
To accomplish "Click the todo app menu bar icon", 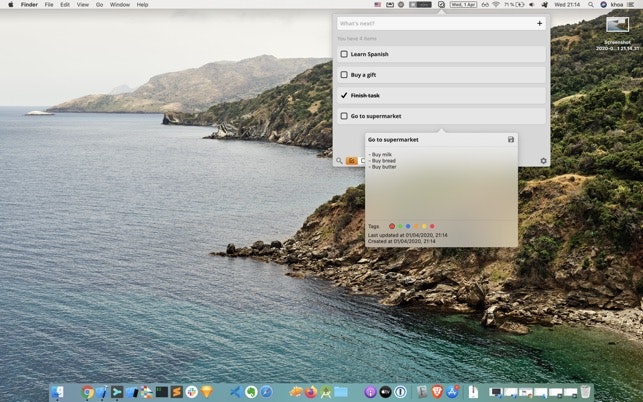I will 441,5.
